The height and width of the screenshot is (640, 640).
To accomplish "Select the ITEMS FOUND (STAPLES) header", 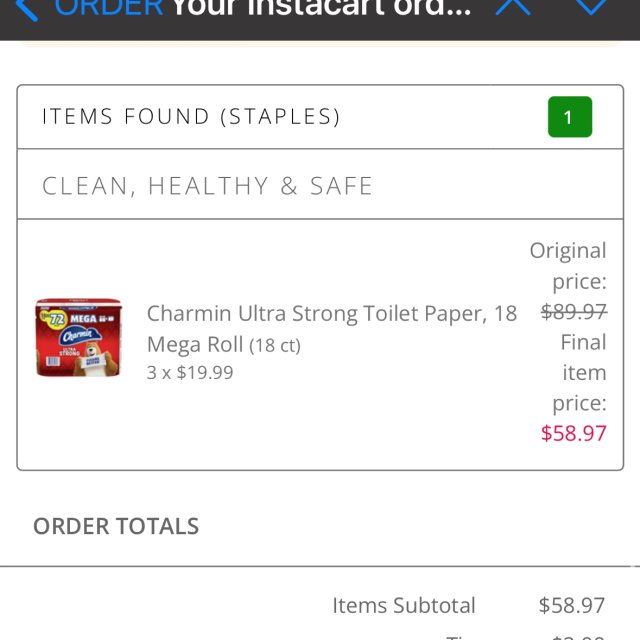I will click(x=191, y=117).
